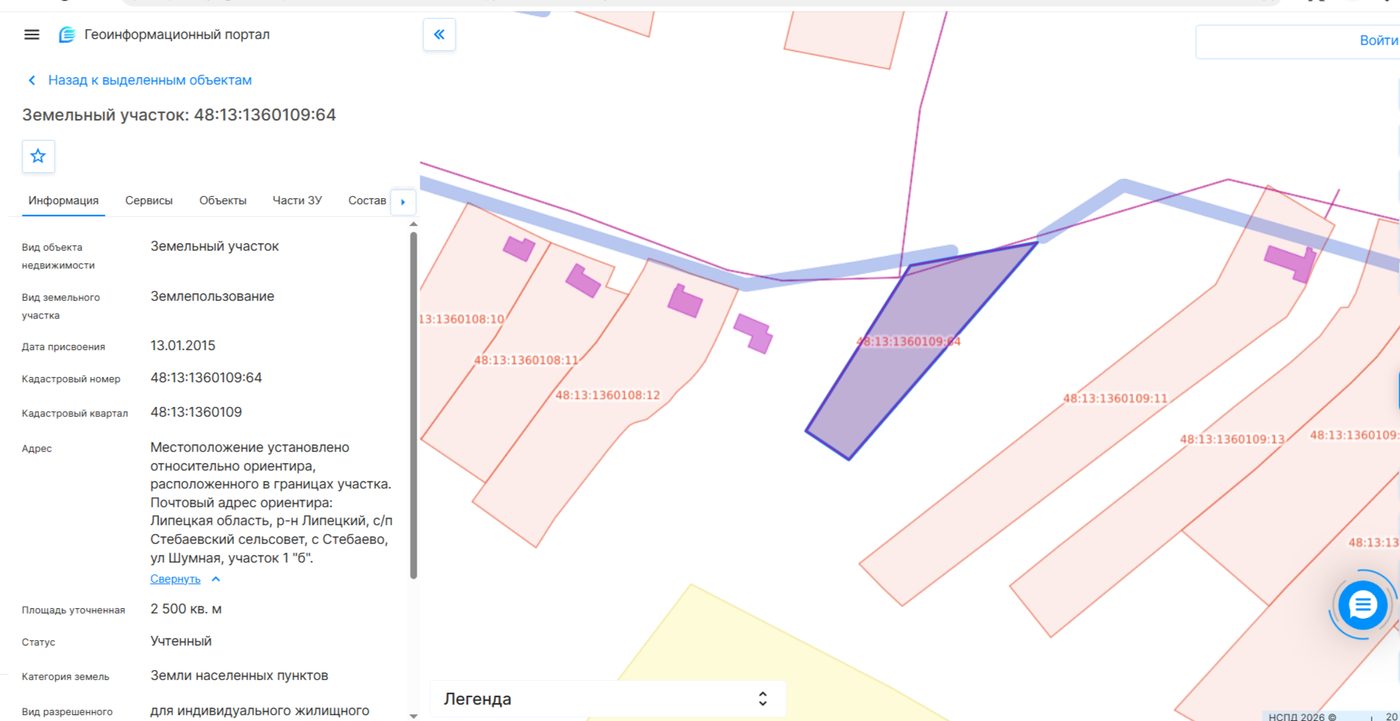Screen dimensions: 1400x721
Task: Add parcel to favorites with star icon
Action: pyautogui.click(x=38, y=156)
